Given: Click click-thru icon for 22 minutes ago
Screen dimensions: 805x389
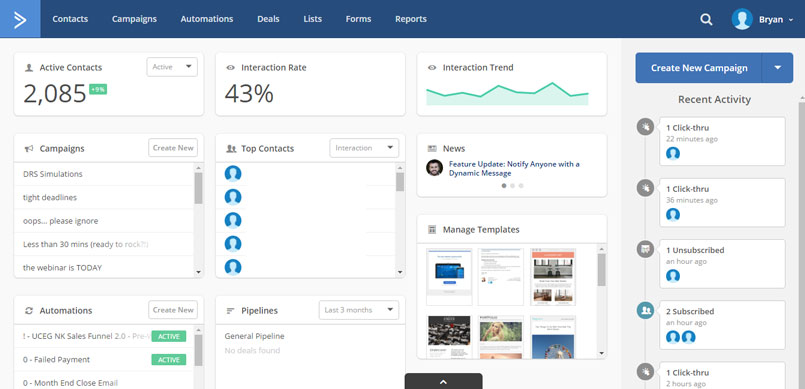Looking at the screenshot, I should (x=645, y=126).
